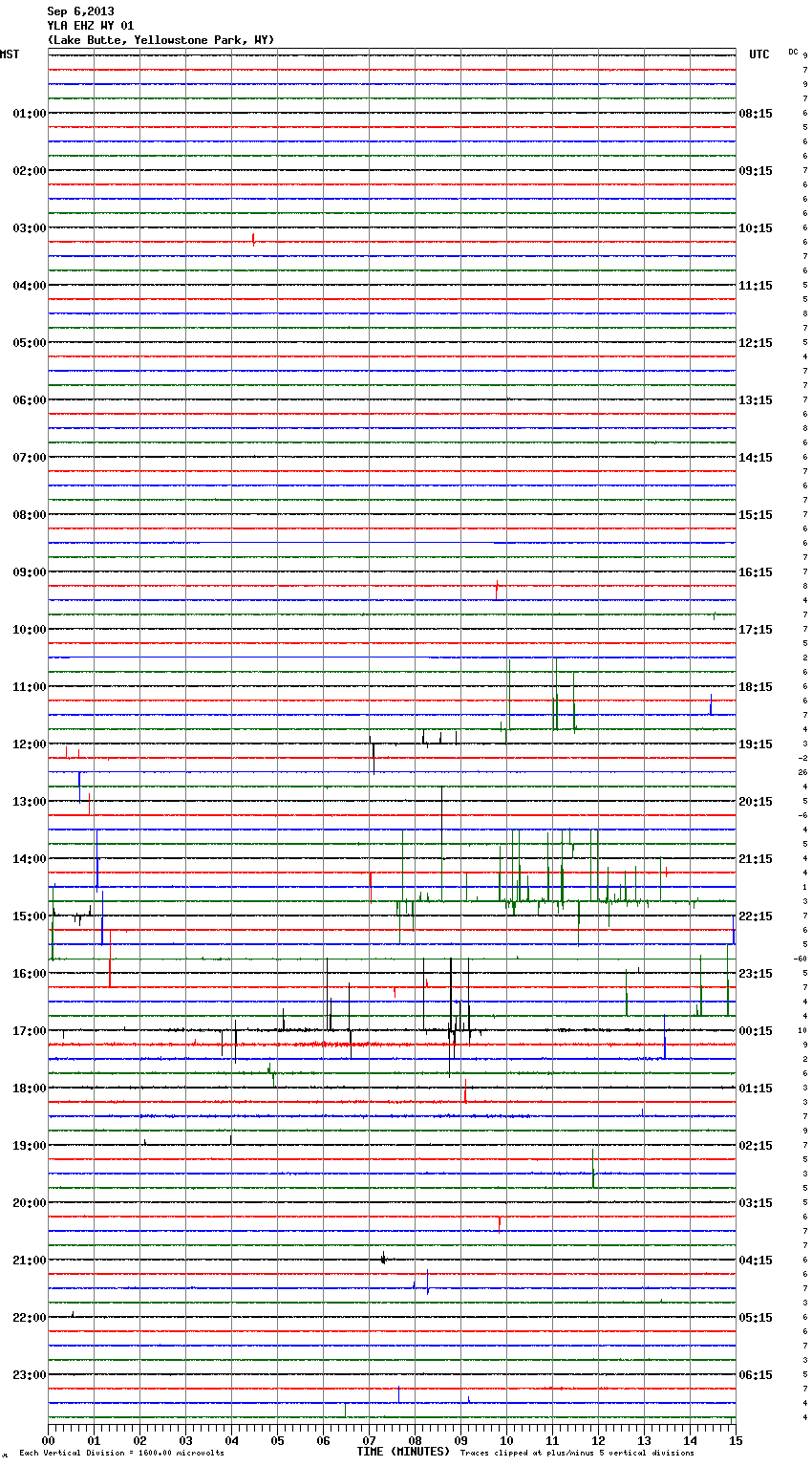Viewport: 812px width, 1466px height.
Task: Click the '15' minute tick label
Action: point(735,1440)
